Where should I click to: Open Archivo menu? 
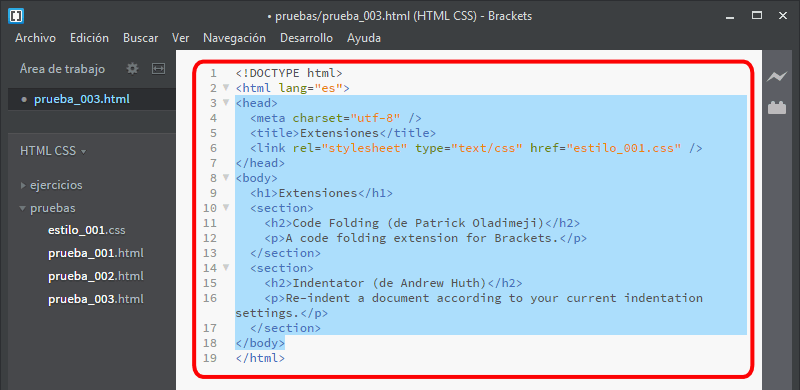35,38
